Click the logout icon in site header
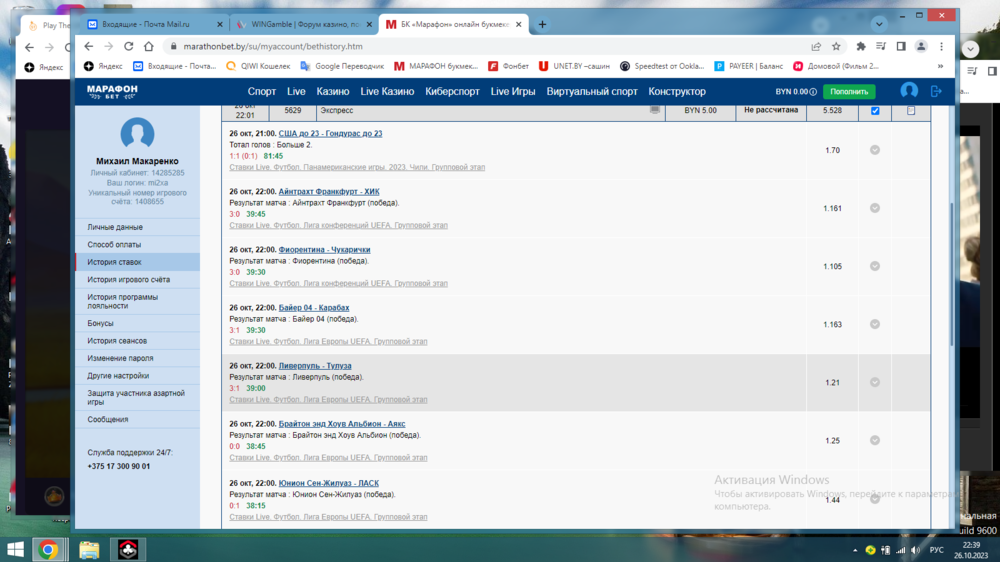1000x562 pixels. pos(936,91)
